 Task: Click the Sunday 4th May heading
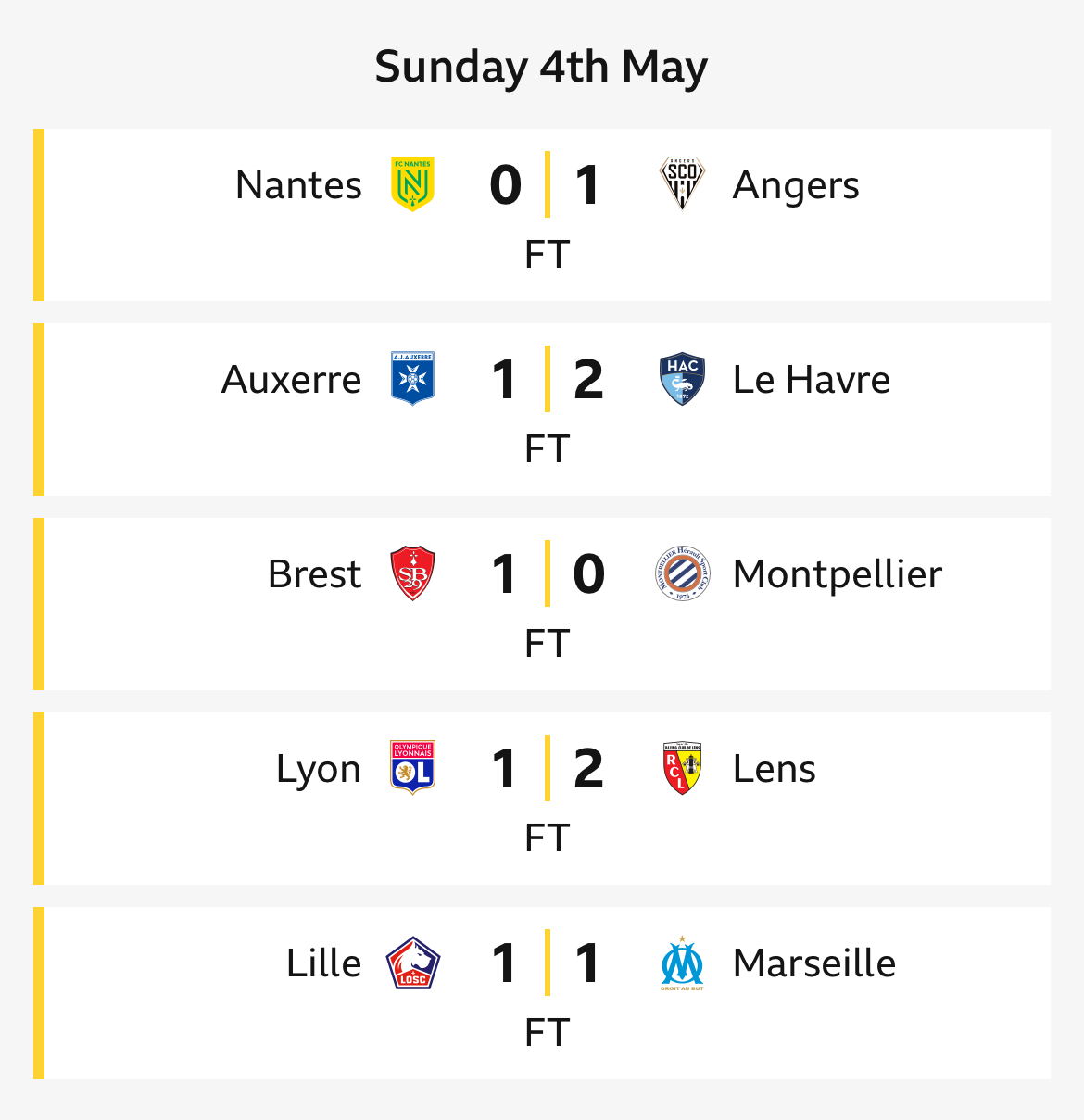541,67
